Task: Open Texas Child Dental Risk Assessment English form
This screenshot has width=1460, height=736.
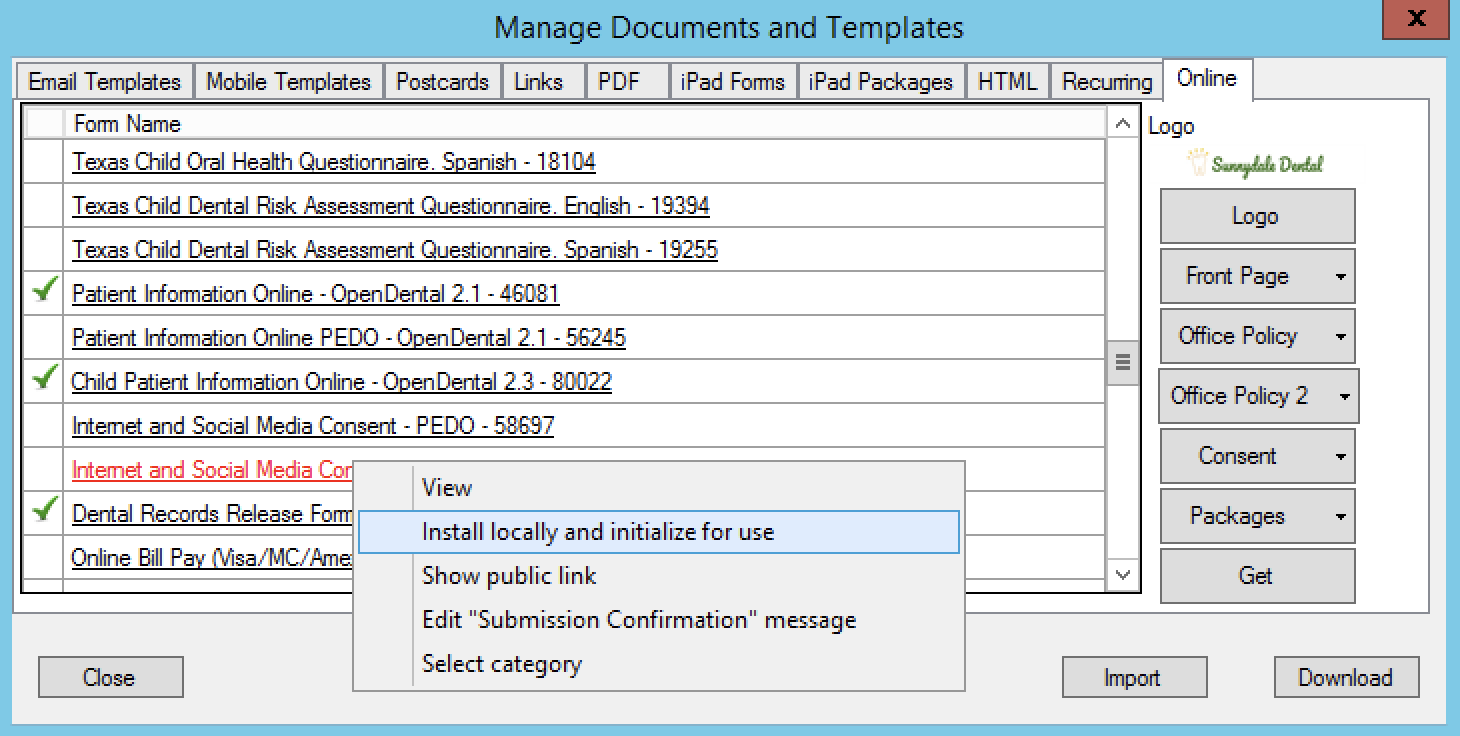Action: (x=391, y=206)
